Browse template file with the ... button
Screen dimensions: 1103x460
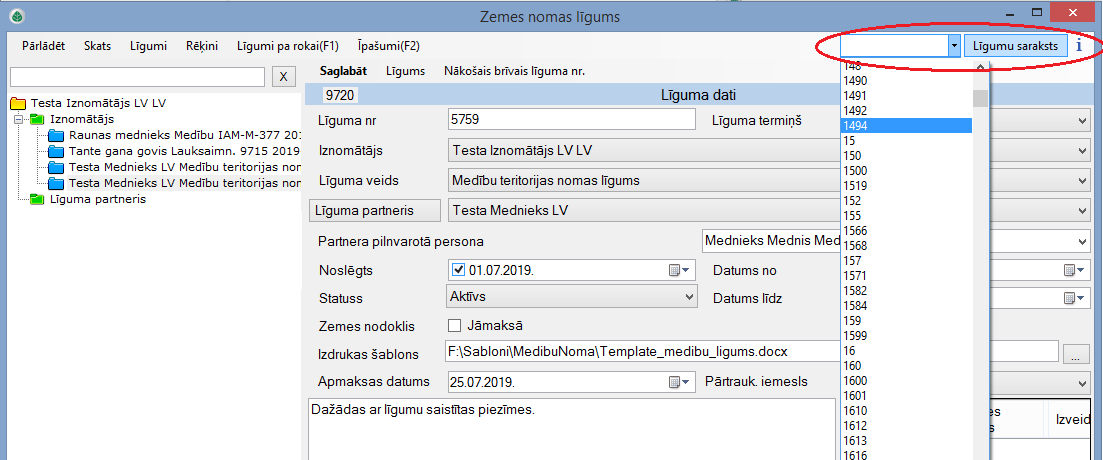tap(1075, 354)
